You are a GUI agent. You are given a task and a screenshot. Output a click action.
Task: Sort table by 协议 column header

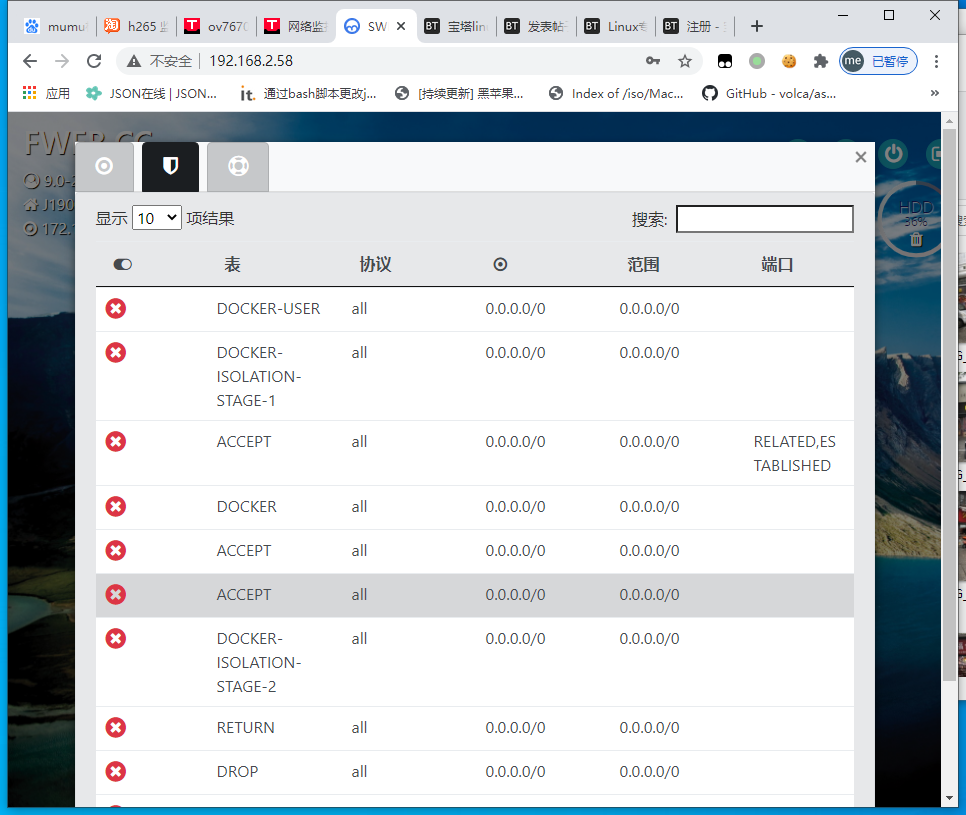point(375,265)
